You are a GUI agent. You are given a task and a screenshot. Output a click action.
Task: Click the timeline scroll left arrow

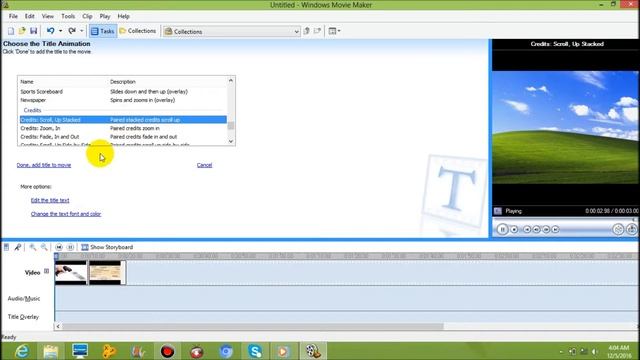tap(58, 327)
